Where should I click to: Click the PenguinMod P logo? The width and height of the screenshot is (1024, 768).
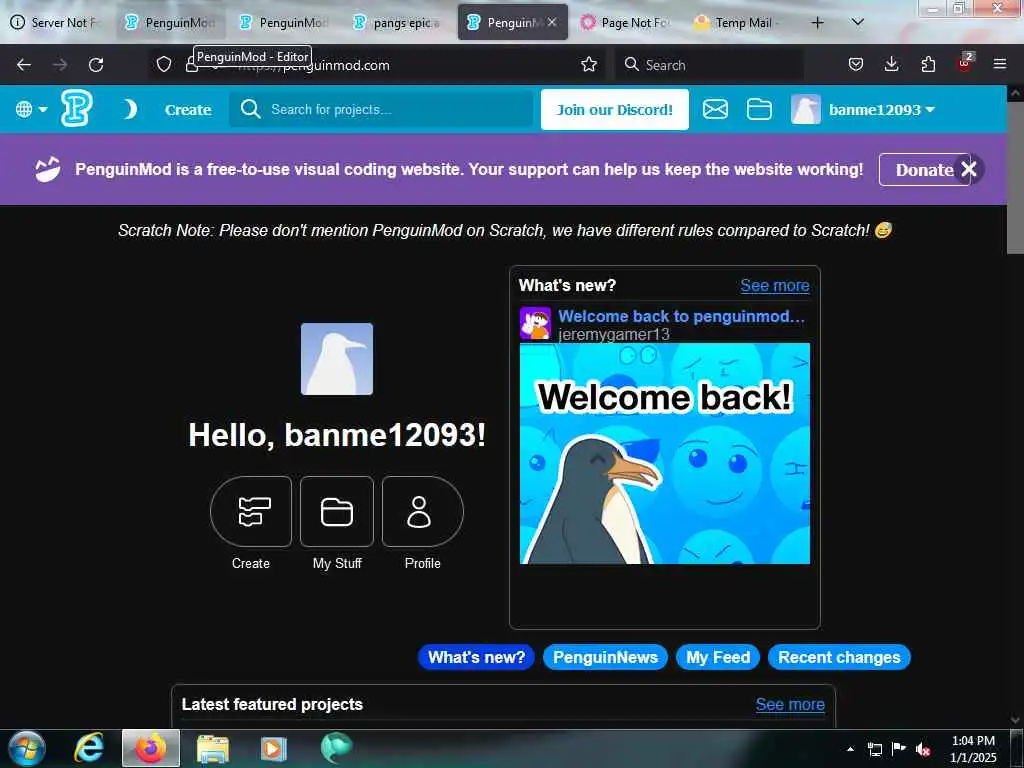76,108
